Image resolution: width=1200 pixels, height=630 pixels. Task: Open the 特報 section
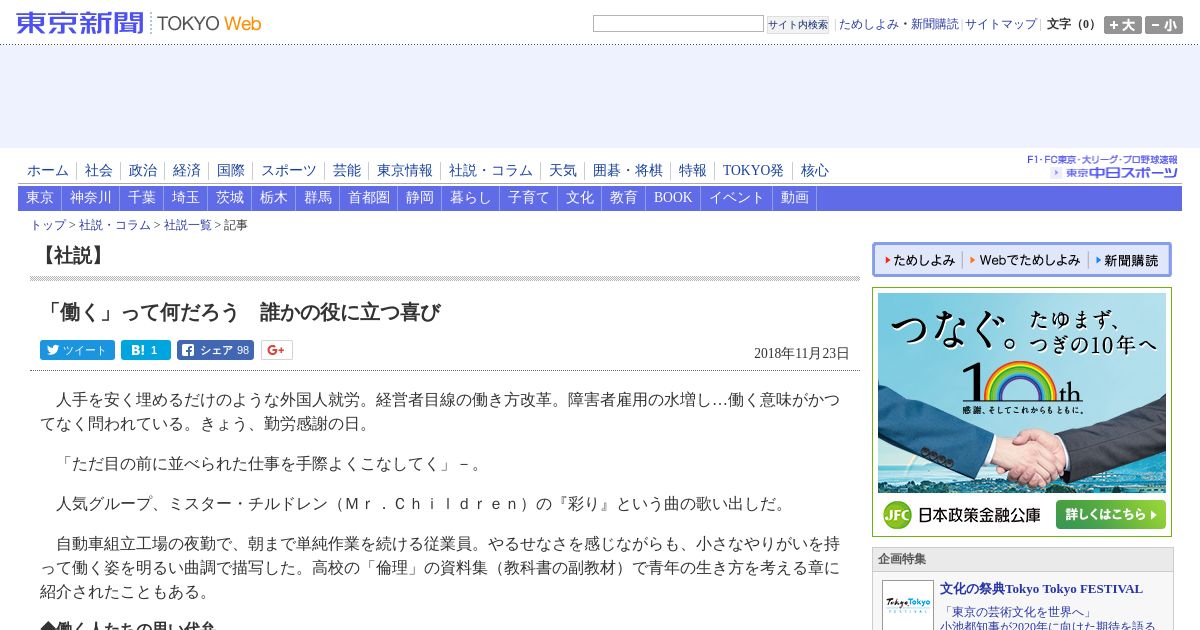point(693,171)
